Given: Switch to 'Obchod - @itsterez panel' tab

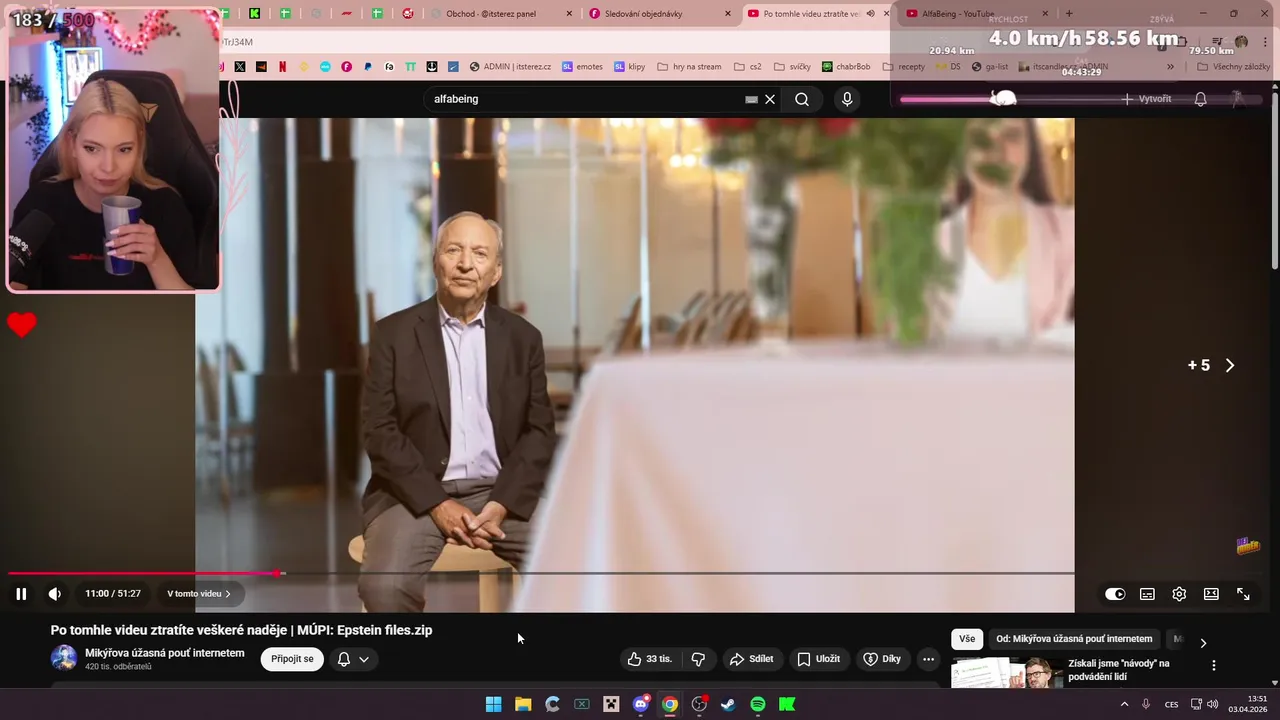Looking at the screenshot, I should [501, 14].
